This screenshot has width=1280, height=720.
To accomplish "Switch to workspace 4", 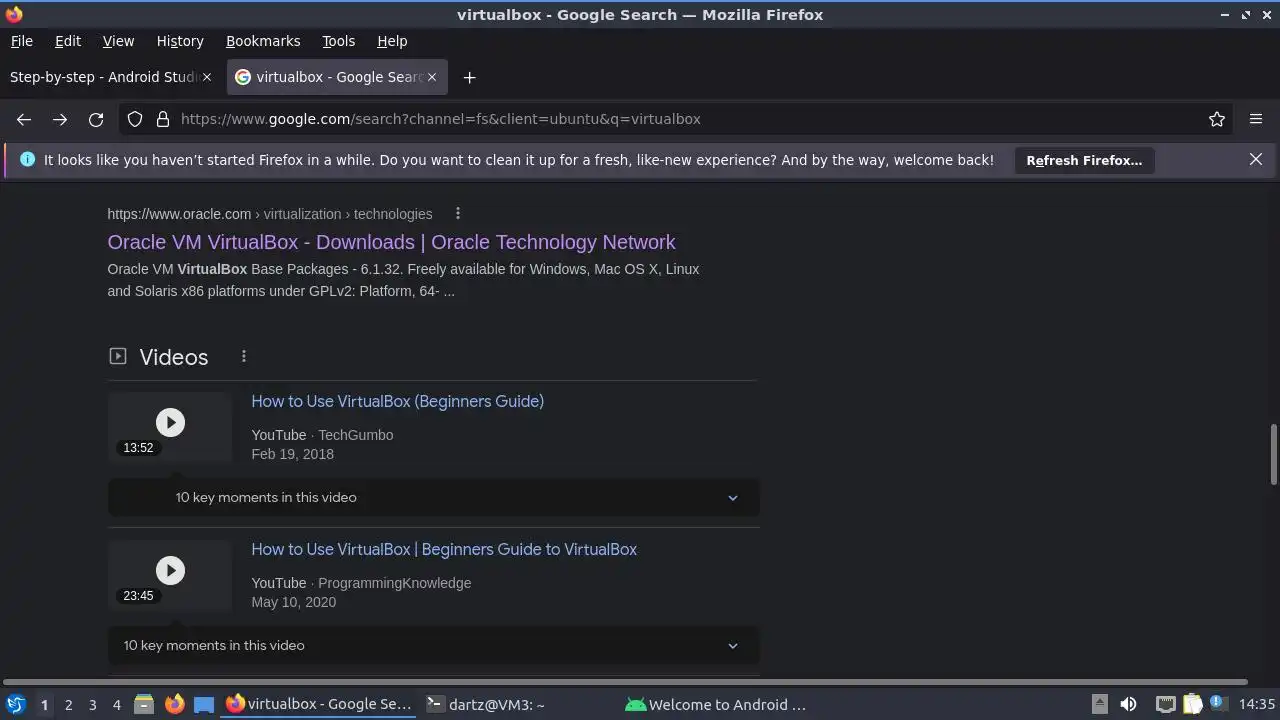I will coord(116,705).
